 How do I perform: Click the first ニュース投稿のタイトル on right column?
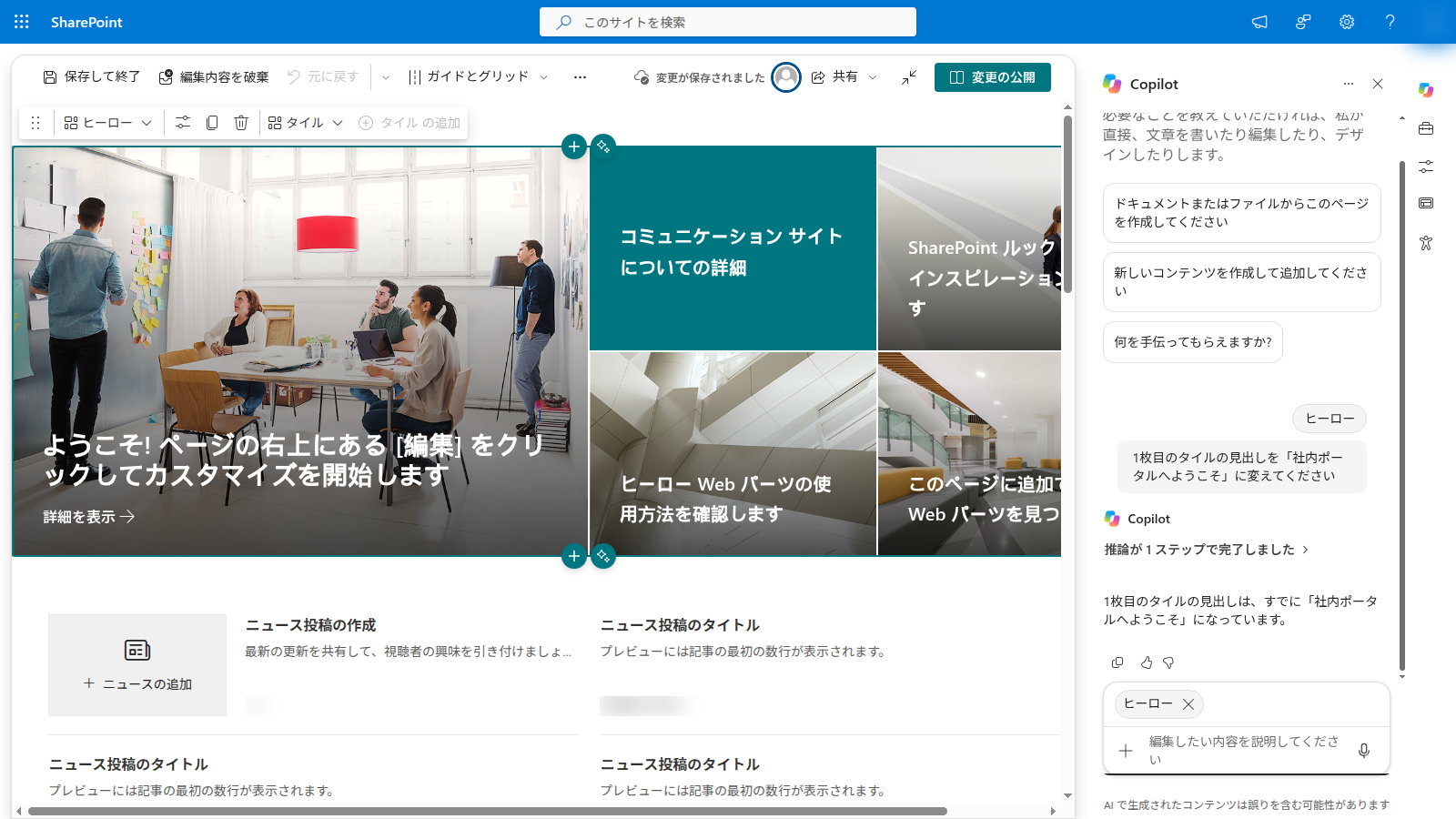(680, 625)
